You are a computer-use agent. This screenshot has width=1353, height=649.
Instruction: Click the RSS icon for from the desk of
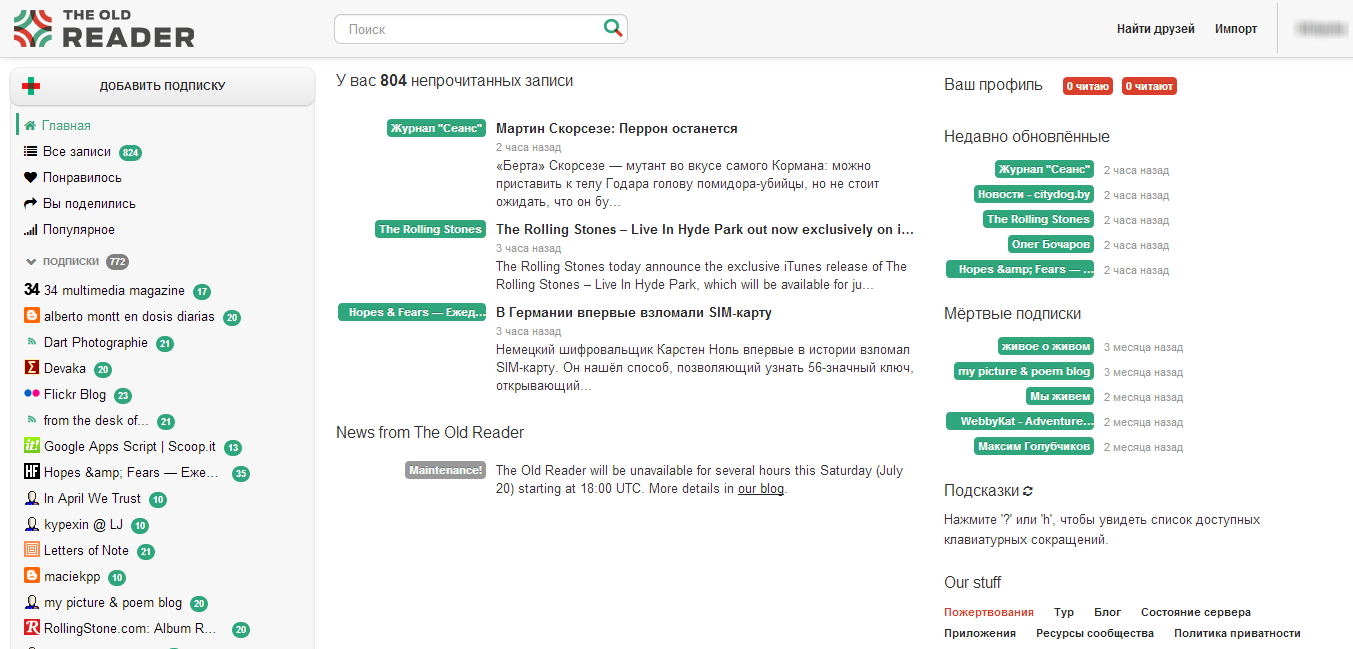[33, 420]
